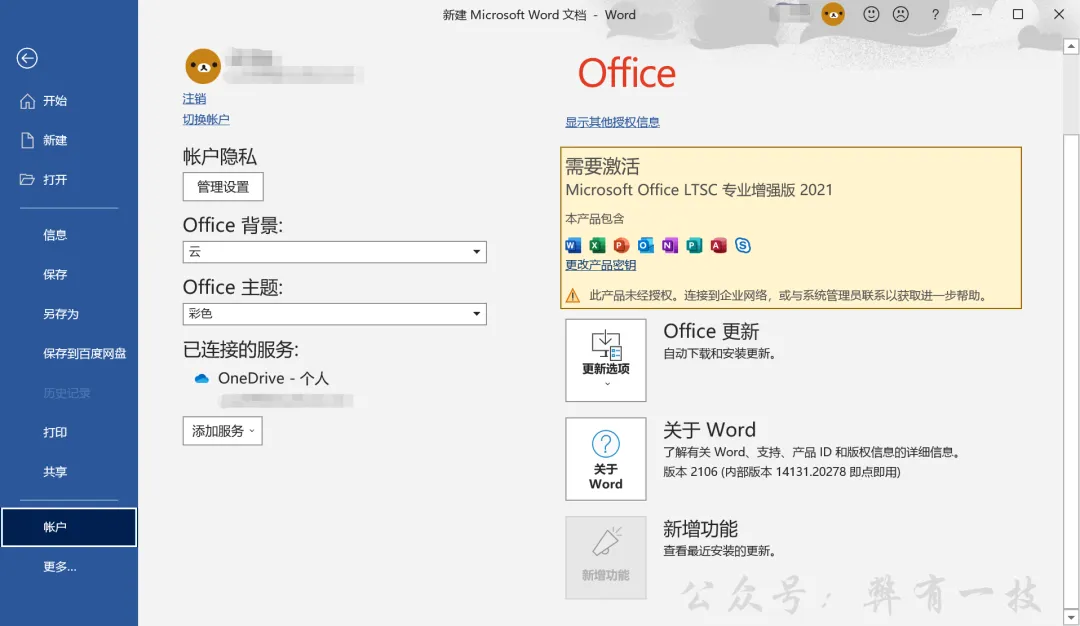Click the 注销 sign-out link
Image resolution: width=1080 pixels, height=626 pixels.
click(194, 99)
